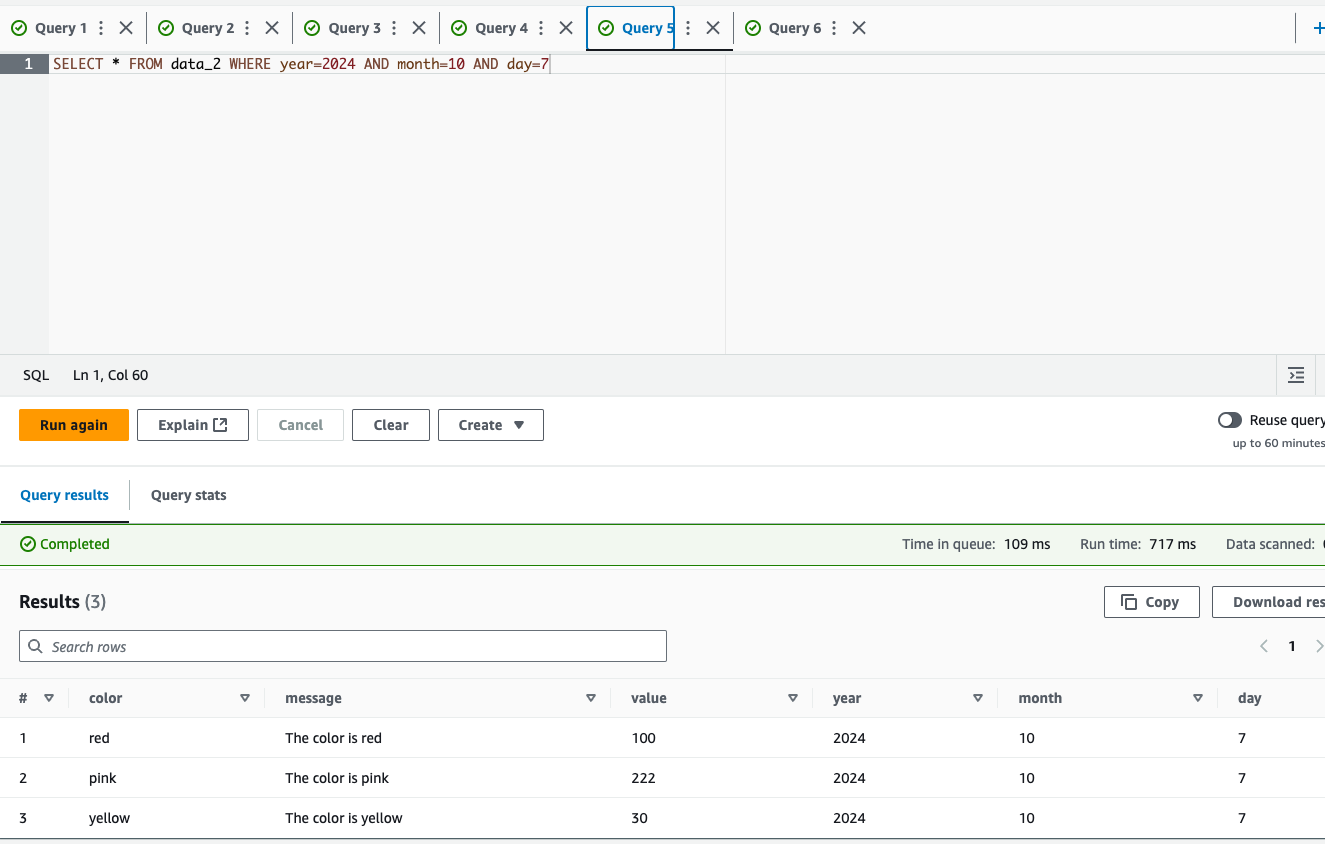Open the Query stats tab
The width and height of the screenshot is (1325, 844).
(189, 495)
